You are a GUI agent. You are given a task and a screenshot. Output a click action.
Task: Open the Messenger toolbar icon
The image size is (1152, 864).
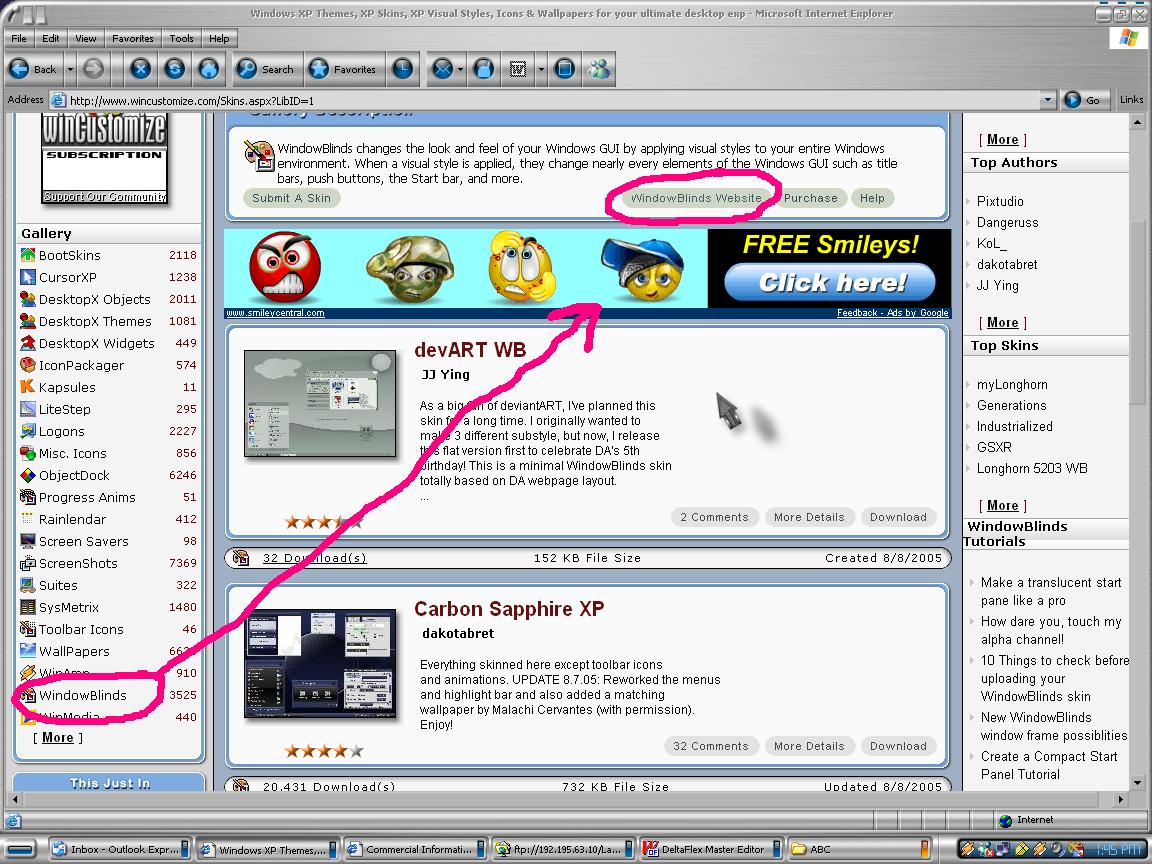(x=599, y=69)
